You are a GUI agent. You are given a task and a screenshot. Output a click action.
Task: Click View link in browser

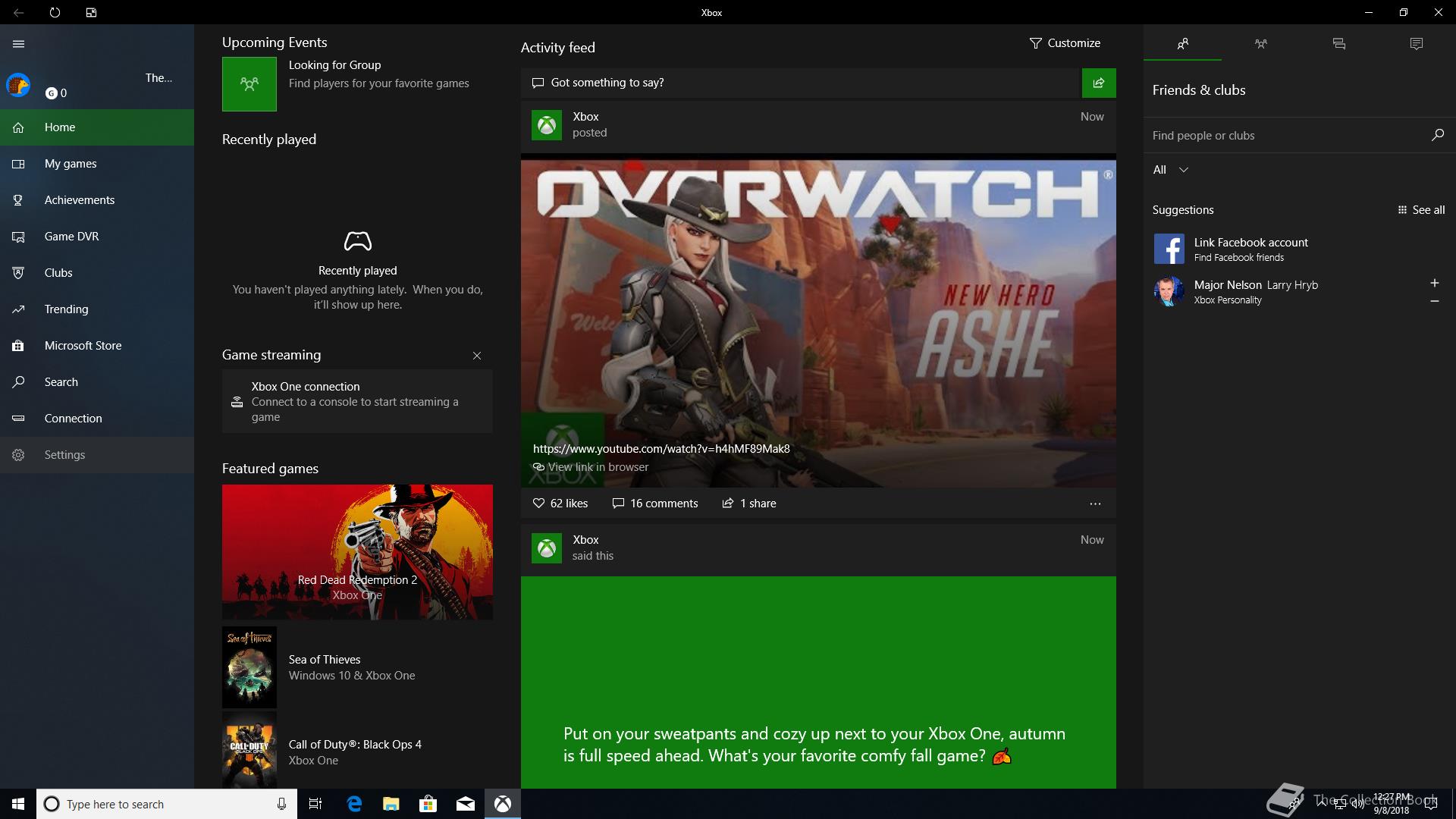(591, 467)
